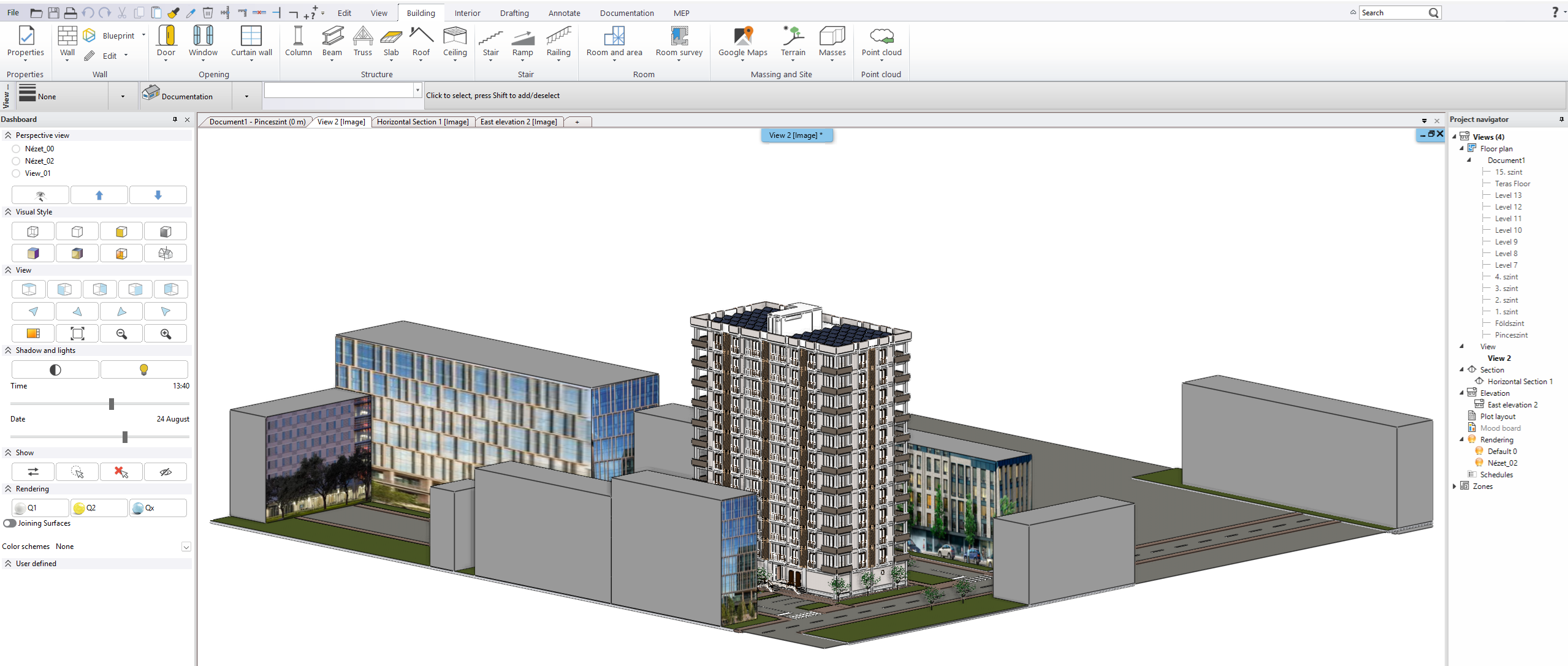Collapse the Visual Style section
Image resolution: width=1568 pixels, height=666 pixels.
point(8,212)
